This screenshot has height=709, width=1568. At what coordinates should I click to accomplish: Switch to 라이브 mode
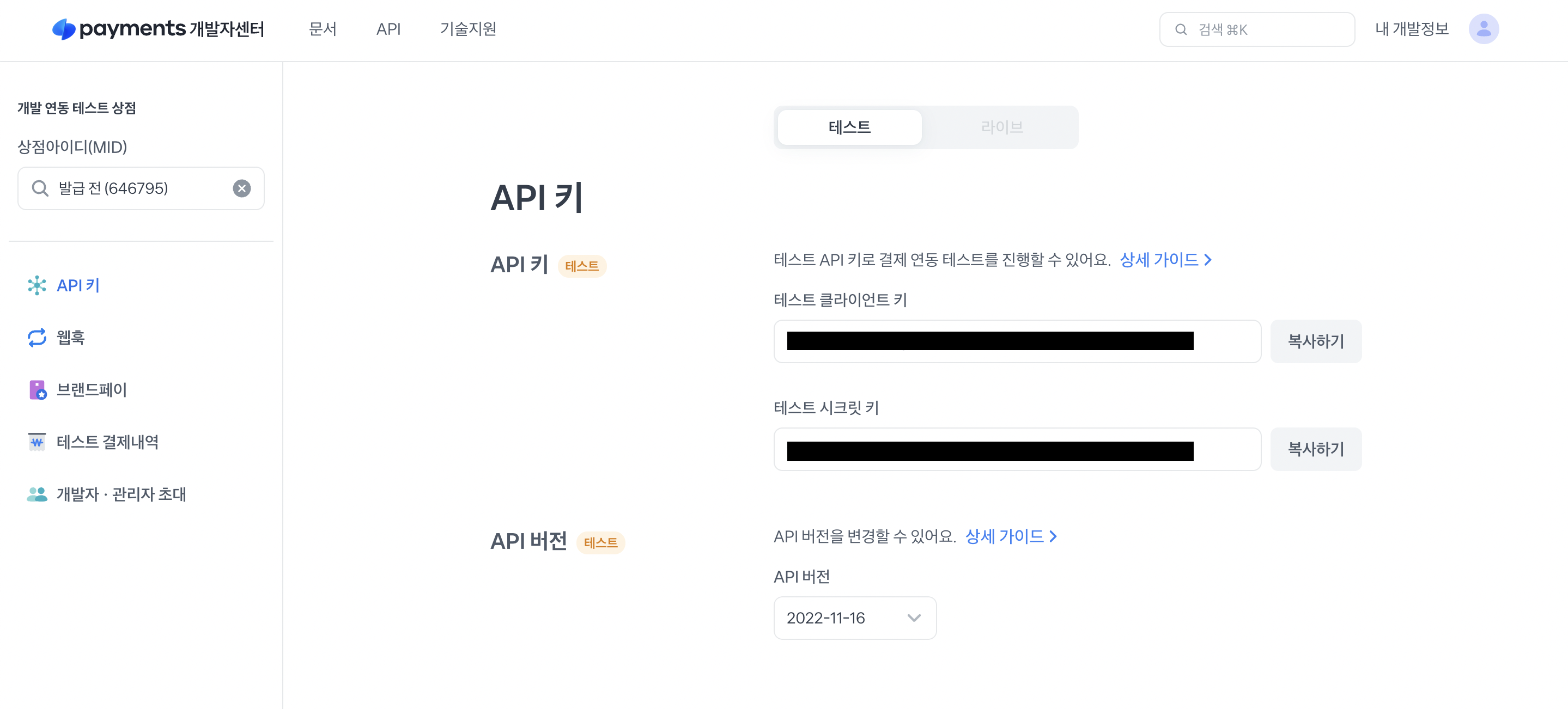pos(1001,127)
